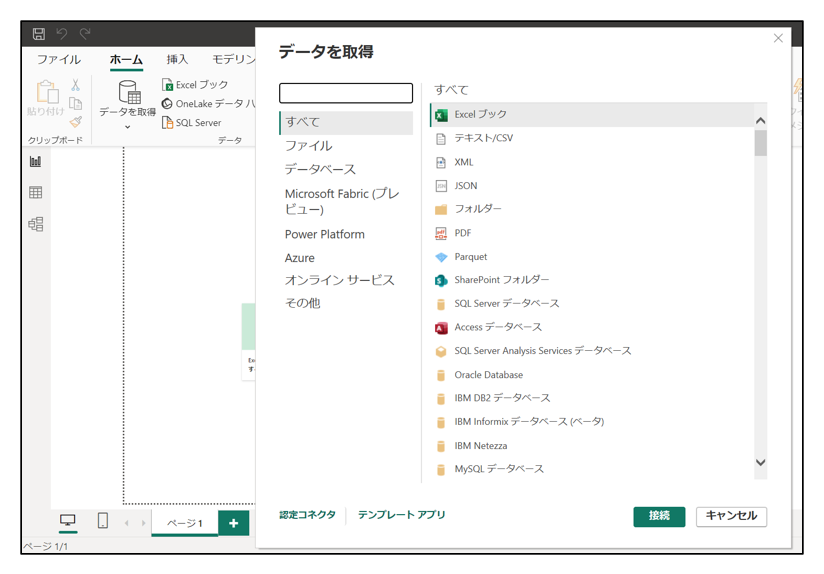824x574 pixels.
Task: Open the 挿入 ribbon tab
Action: pyautogui.click(x=177, y=59)
